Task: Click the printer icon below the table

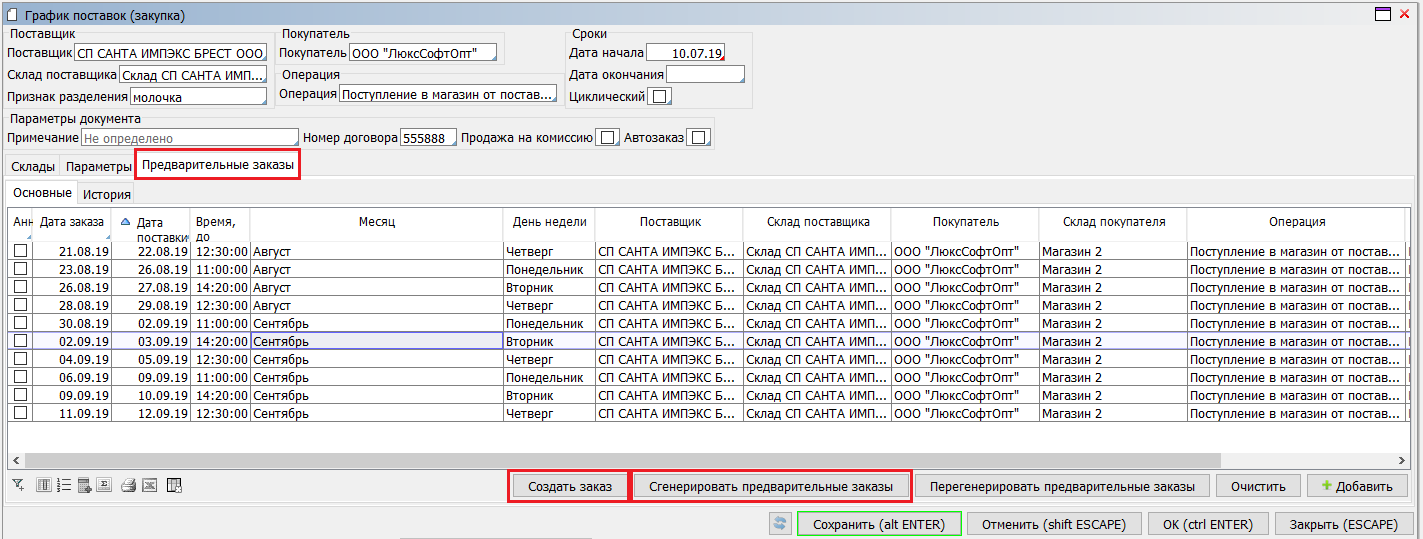Action: pyautogui.click(x=128, y=486)
